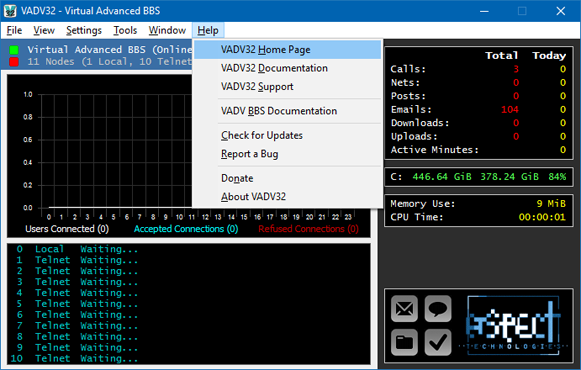Click the checkmark icon button
Screen dimensions: 581x370
pyautogui.click(x=438, y=342)
